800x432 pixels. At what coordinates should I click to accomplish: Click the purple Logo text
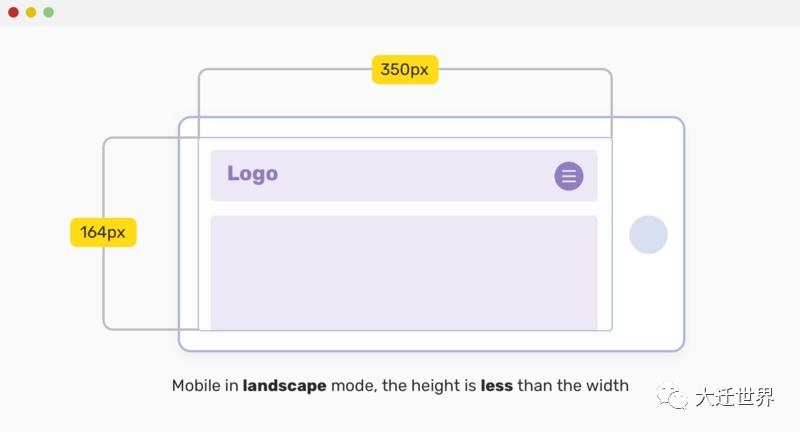point(252,173)
